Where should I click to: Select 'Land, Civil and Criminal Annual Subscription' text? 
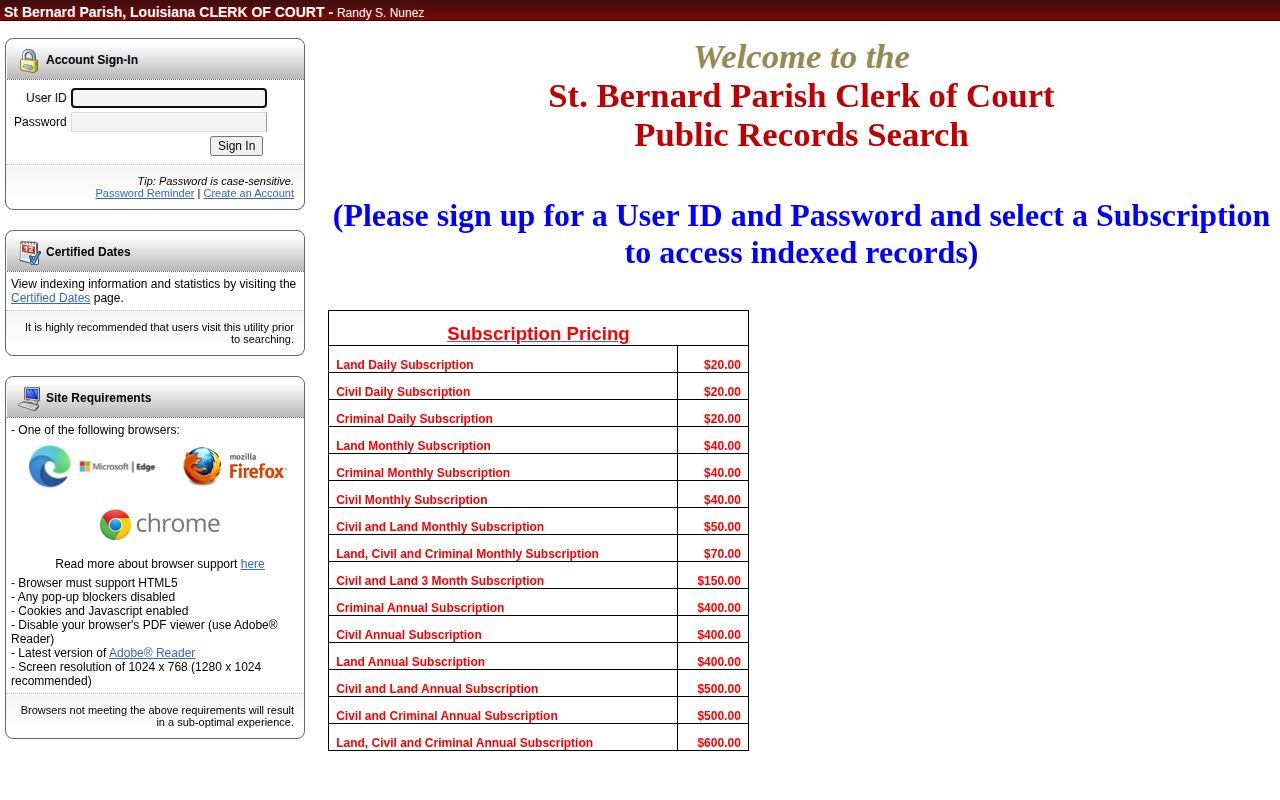[x=464, y=743]
